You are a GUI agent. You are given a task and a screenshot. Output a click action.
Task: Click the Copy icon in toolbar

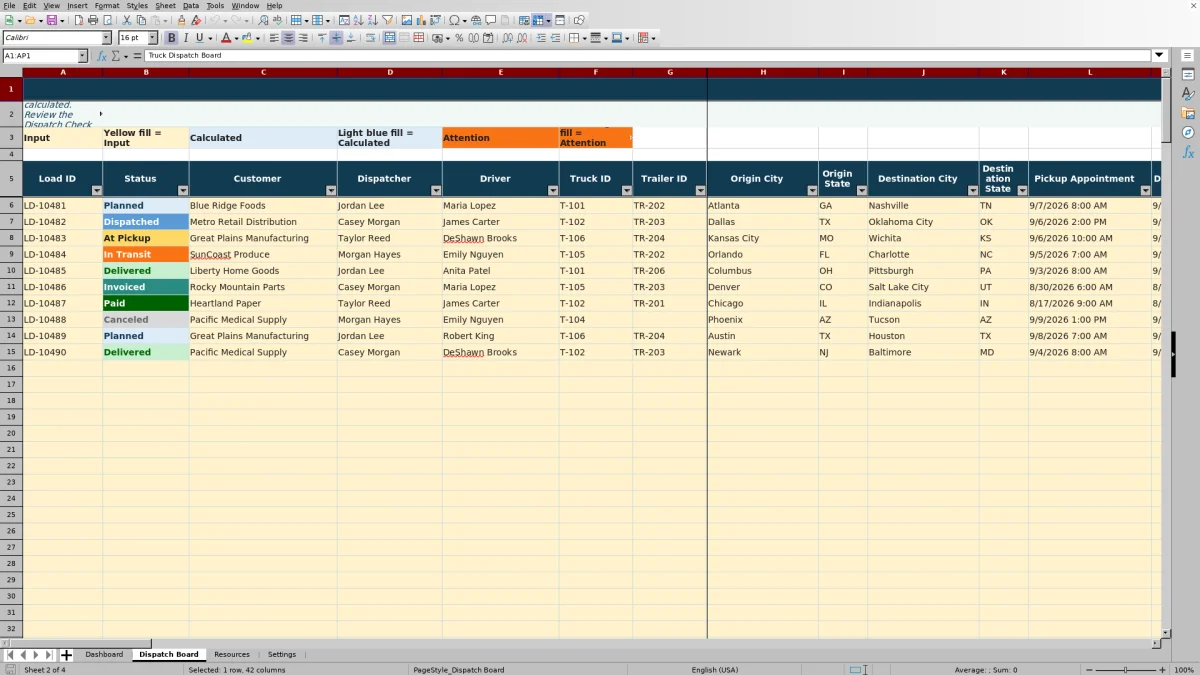tap(141, 20)
